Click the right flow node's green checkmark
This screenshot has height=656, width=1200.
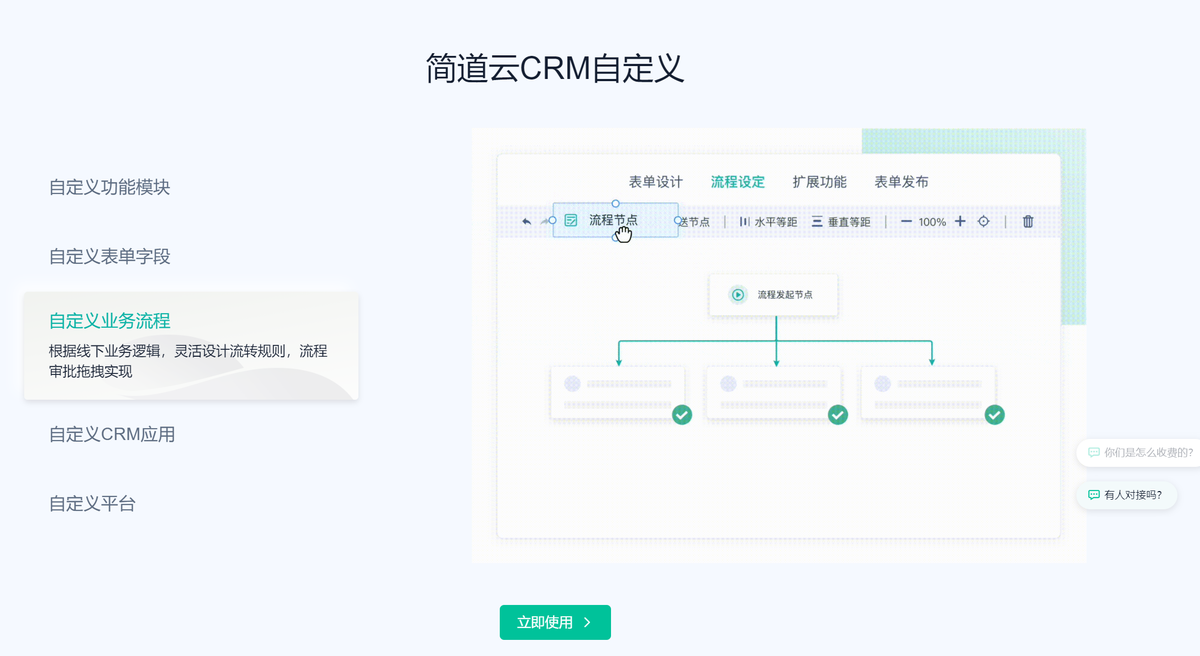(x=994, y=414)
